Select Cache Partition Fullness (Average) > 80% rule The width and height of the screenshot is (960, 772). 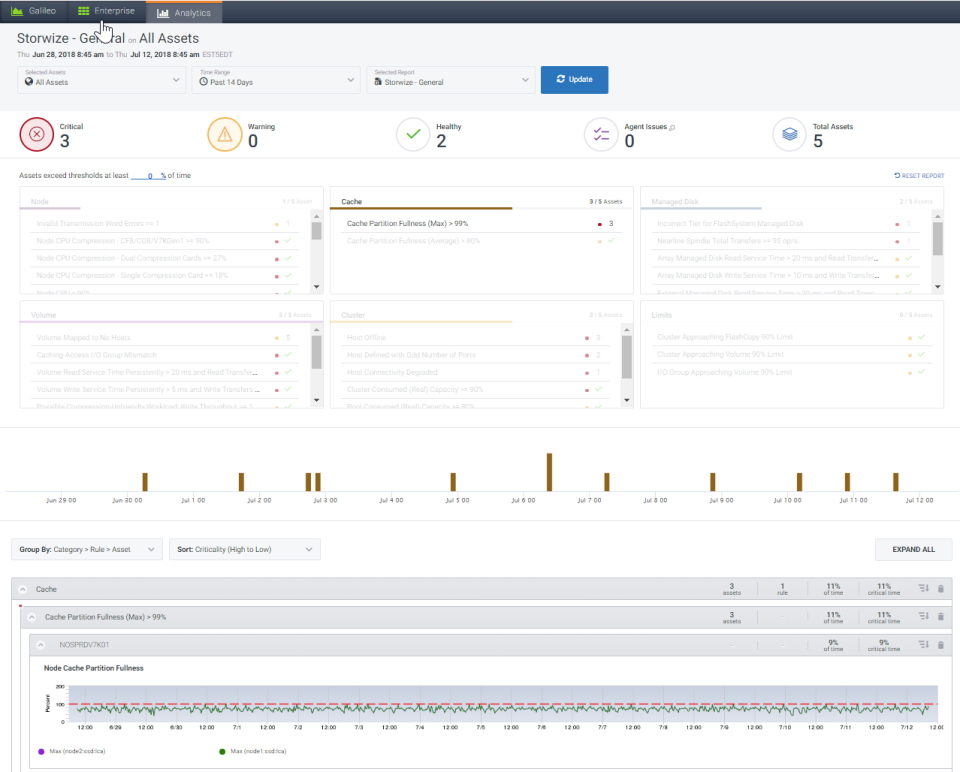[481, 241]
